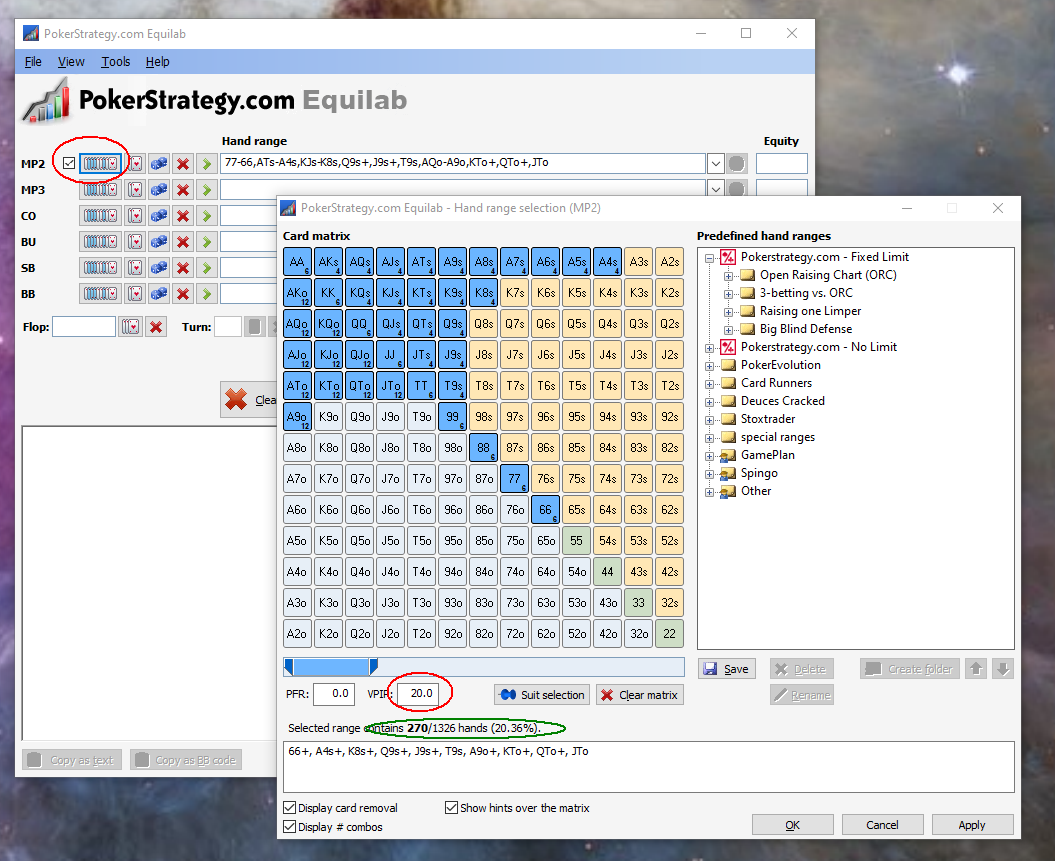Screen dimensions: 1055x861
Task: Click the Flop cards input field
Action: [84, 327]
